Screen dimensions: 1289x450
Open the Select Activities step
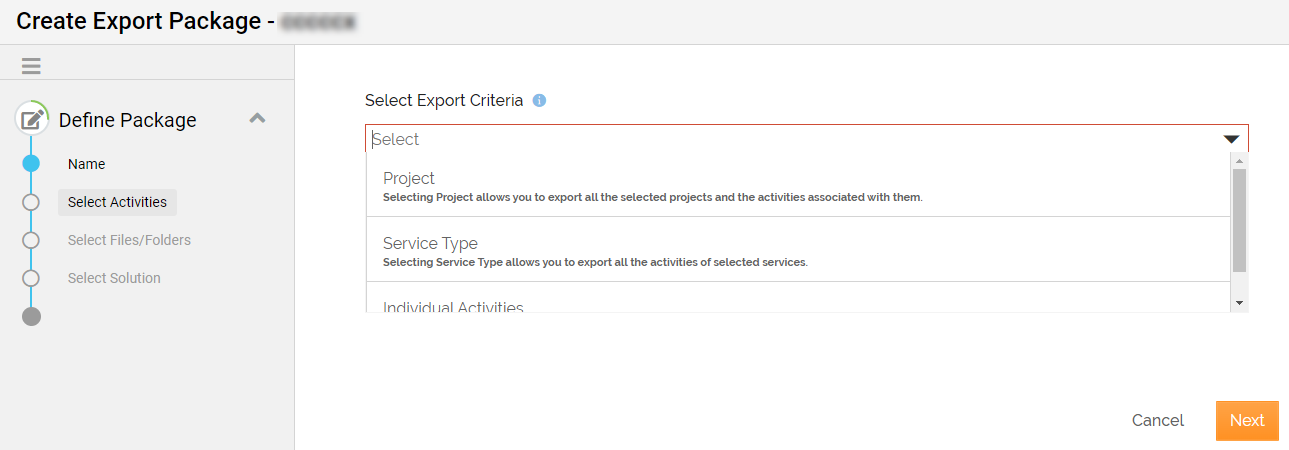tap(117, 202)
